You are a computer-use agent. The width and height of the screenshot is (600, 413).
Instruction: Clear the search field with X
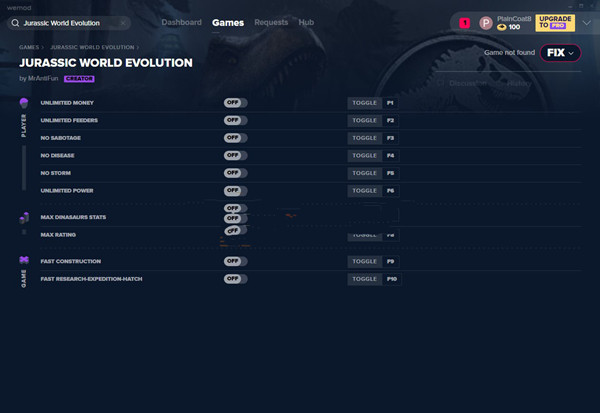tap(123, 23)
